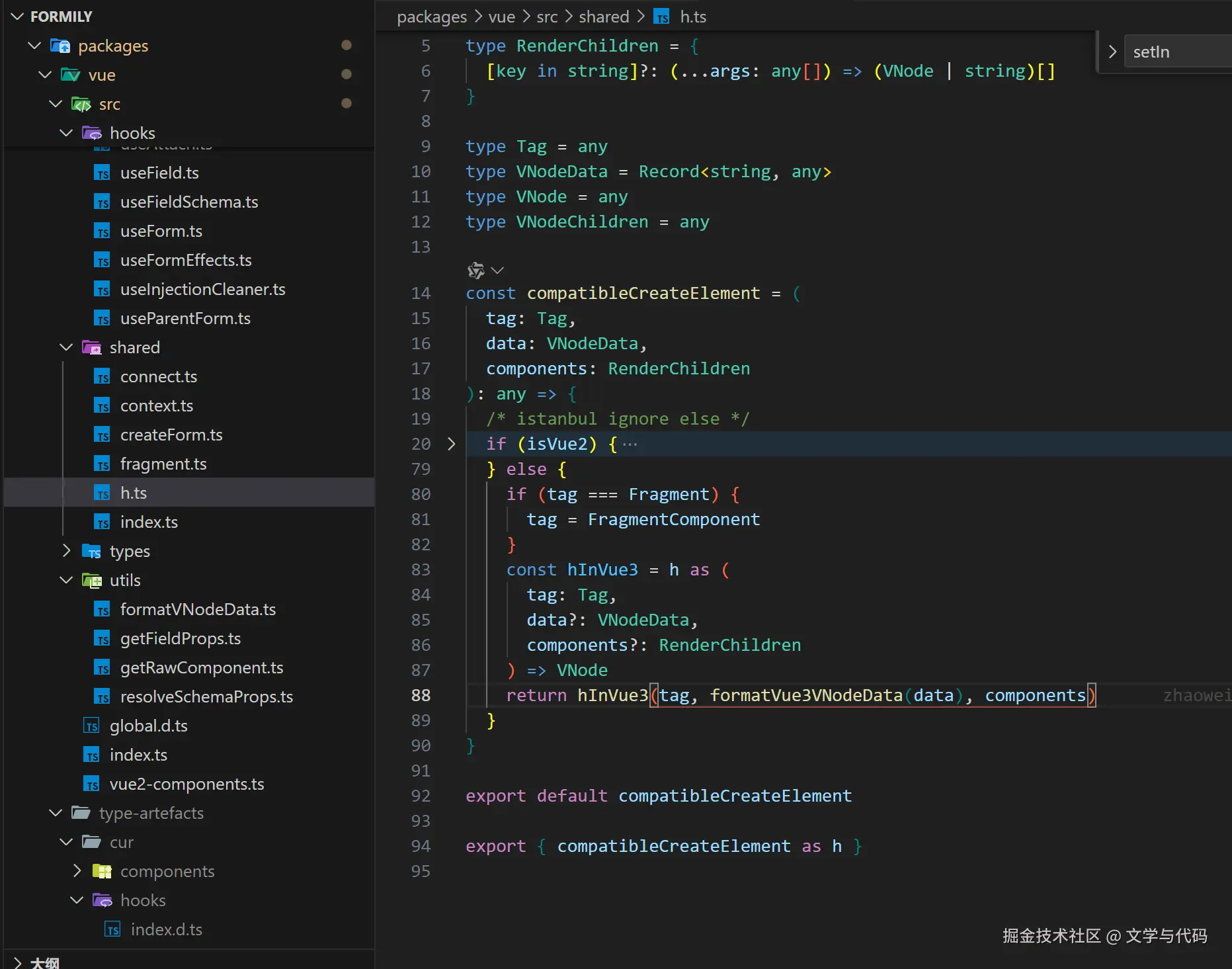
Task: Click 'RenderChildren' type name on line 5
Action: point(587,46)
